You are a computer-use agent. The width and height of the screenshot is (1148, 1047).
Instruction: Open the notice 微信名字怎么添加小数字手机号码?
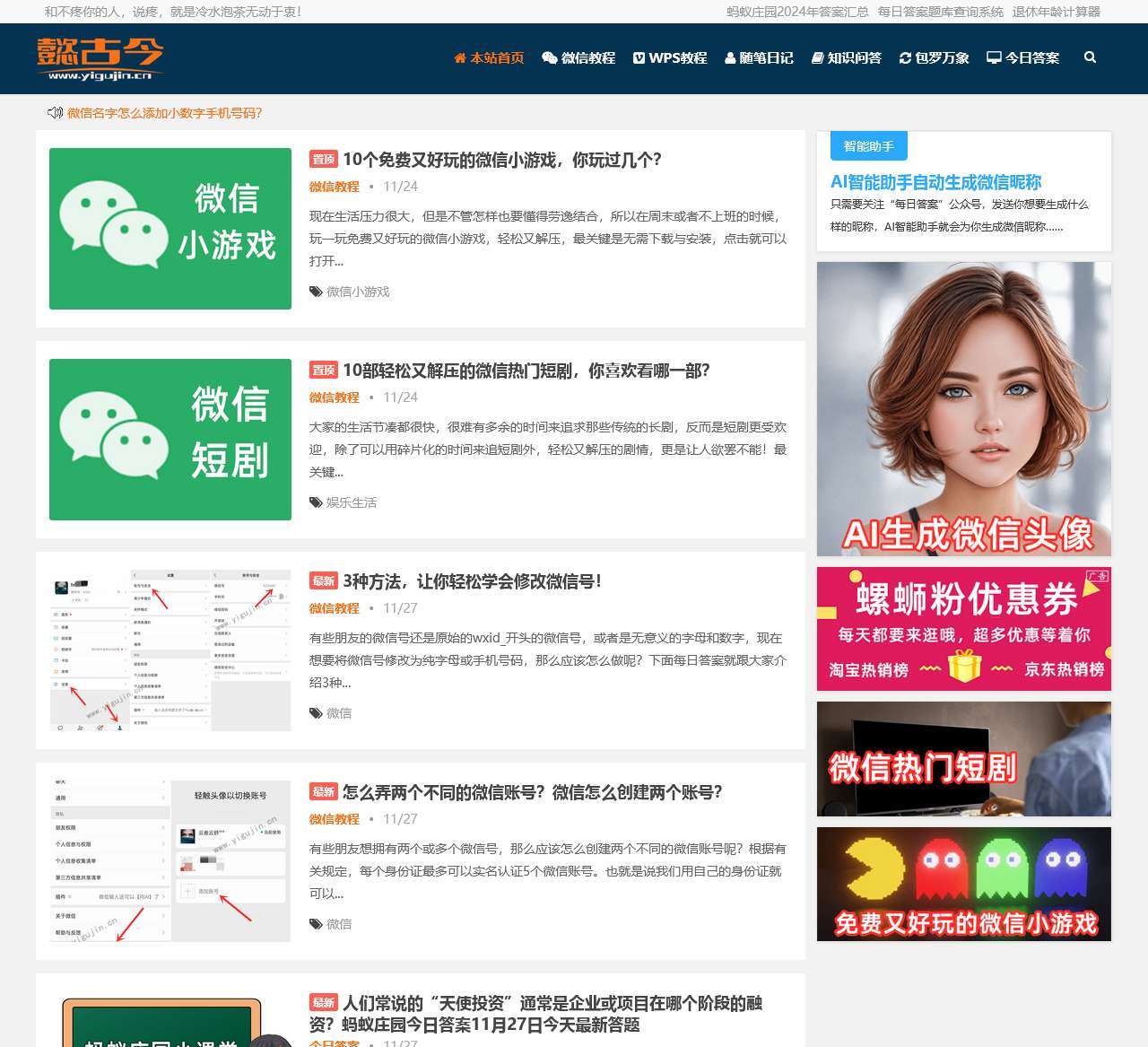[165, 113]
